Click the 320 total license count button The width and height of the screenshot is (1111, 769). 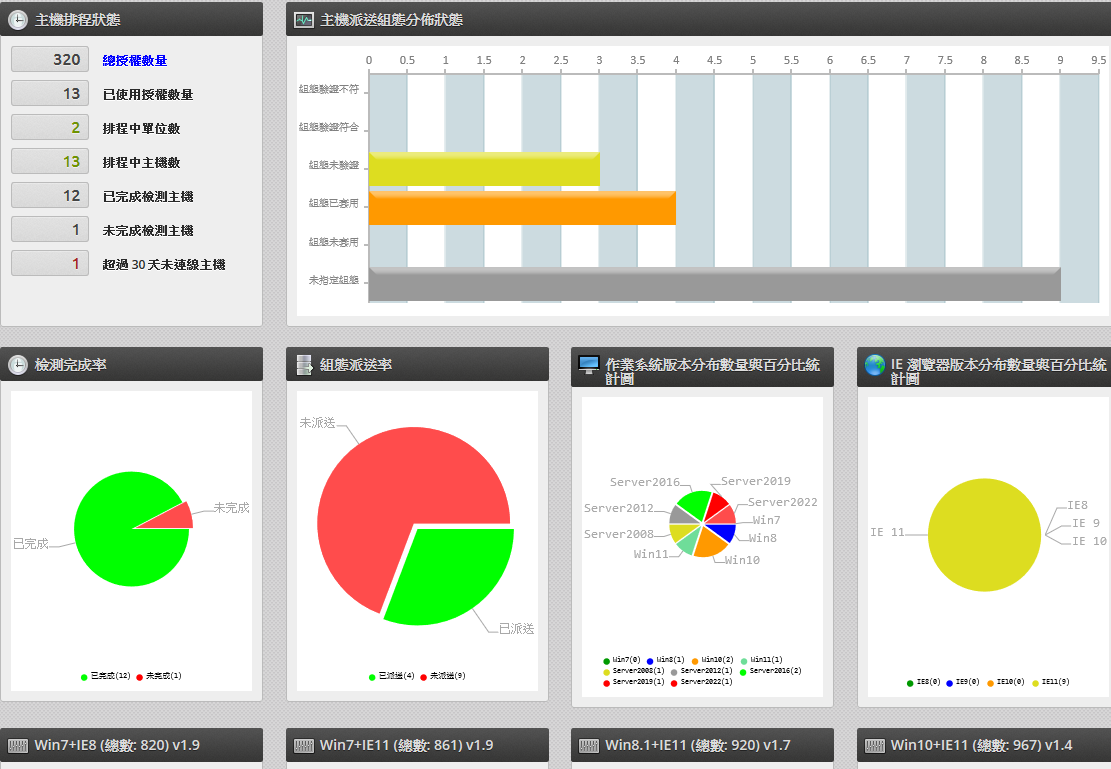click(50, 60)
